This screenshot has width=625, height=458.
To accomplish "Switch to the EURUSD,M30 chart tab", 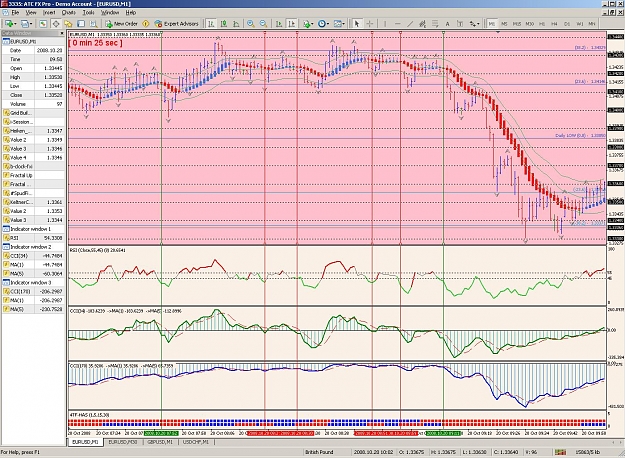I will pos(123,442).
